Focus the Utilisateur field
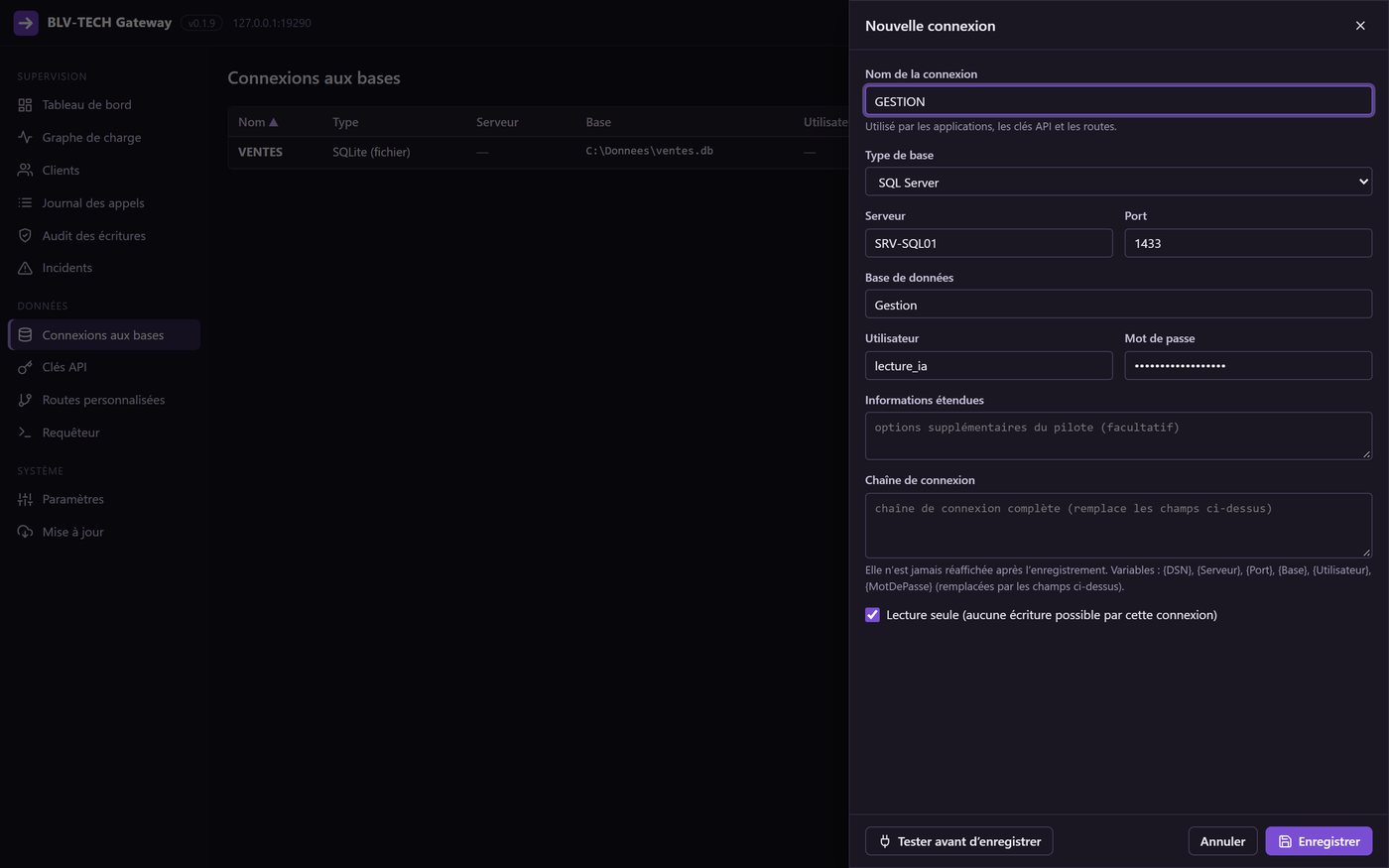 point(988,366)
